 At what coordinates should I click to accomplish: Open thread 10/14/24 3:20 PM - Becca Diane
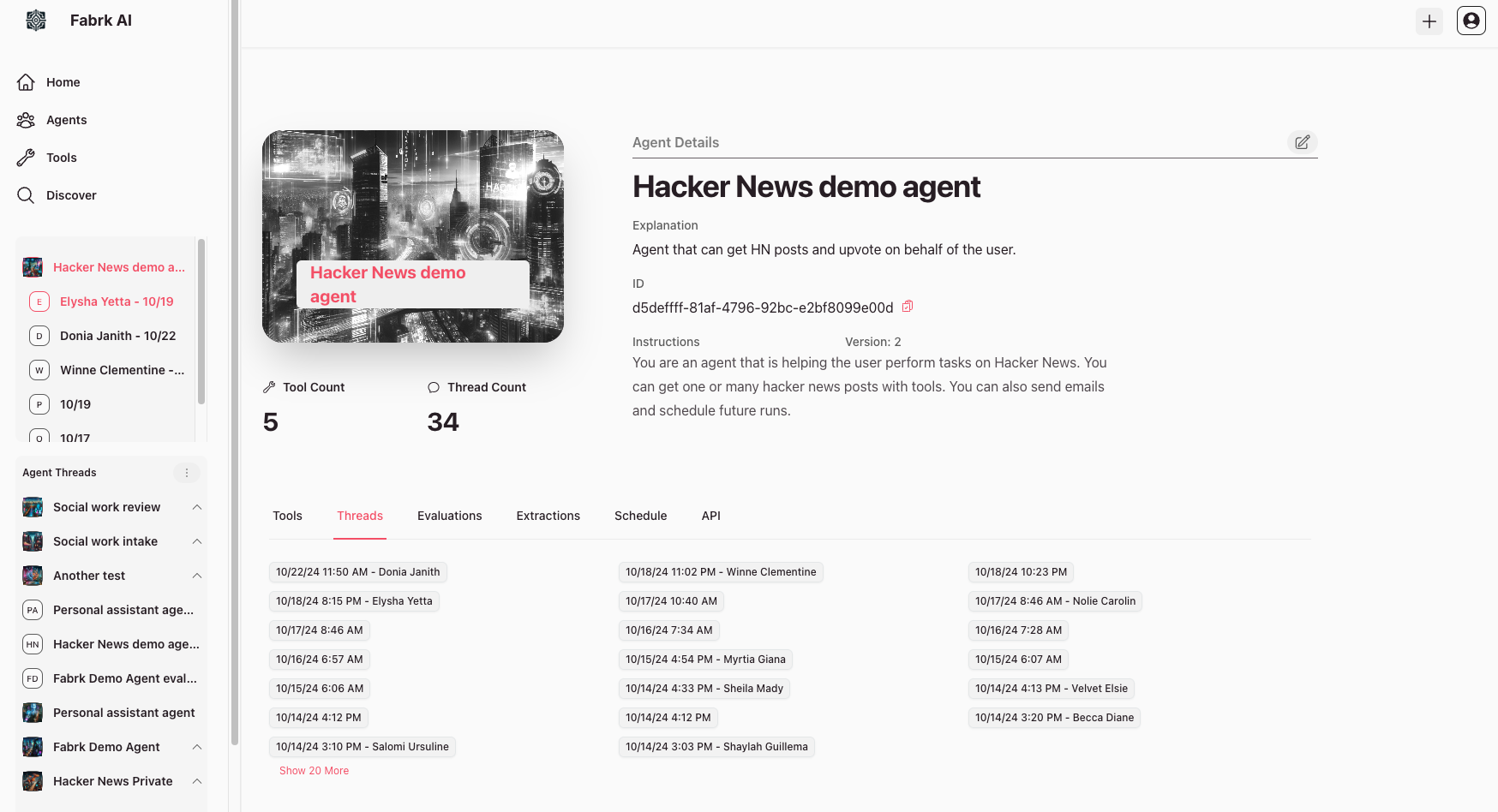click(1054, 718)
